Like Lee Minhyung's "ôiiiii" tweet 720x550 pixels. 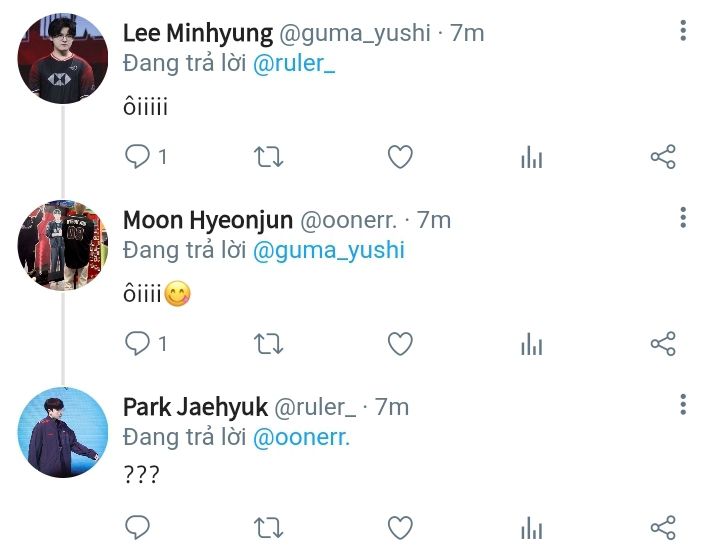pyautogui.click(x=400, y=157)
